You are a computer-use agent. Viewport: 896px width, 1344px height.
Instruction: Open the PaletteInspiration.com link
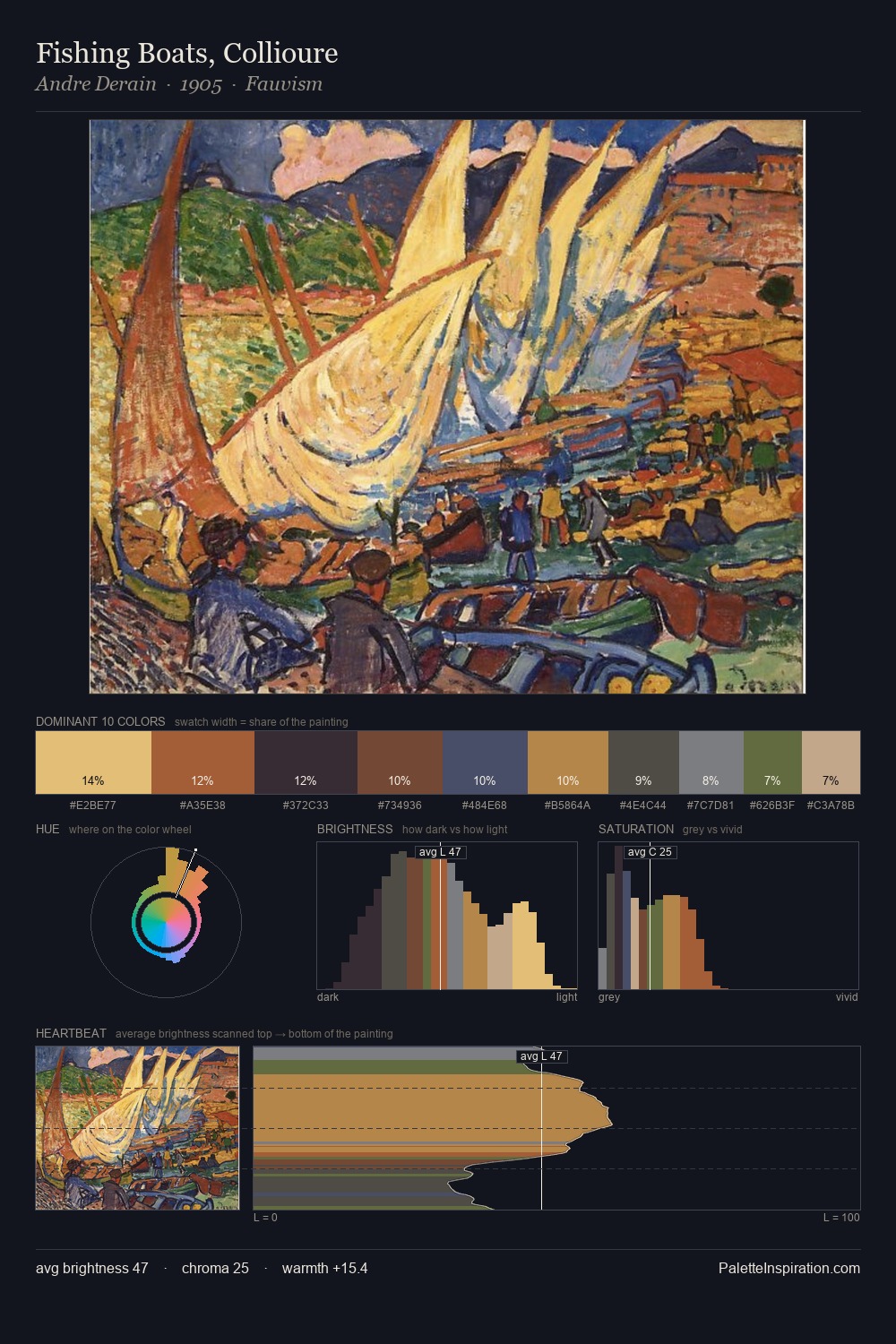(x=789, y=1268)
